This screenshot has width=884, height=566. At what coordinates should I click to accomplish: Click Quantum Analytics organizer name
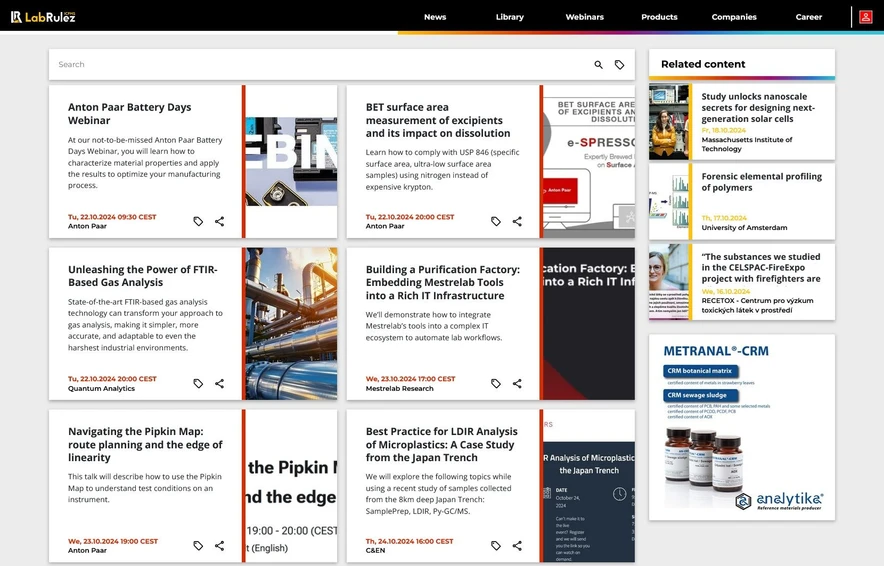pos(101,388)
